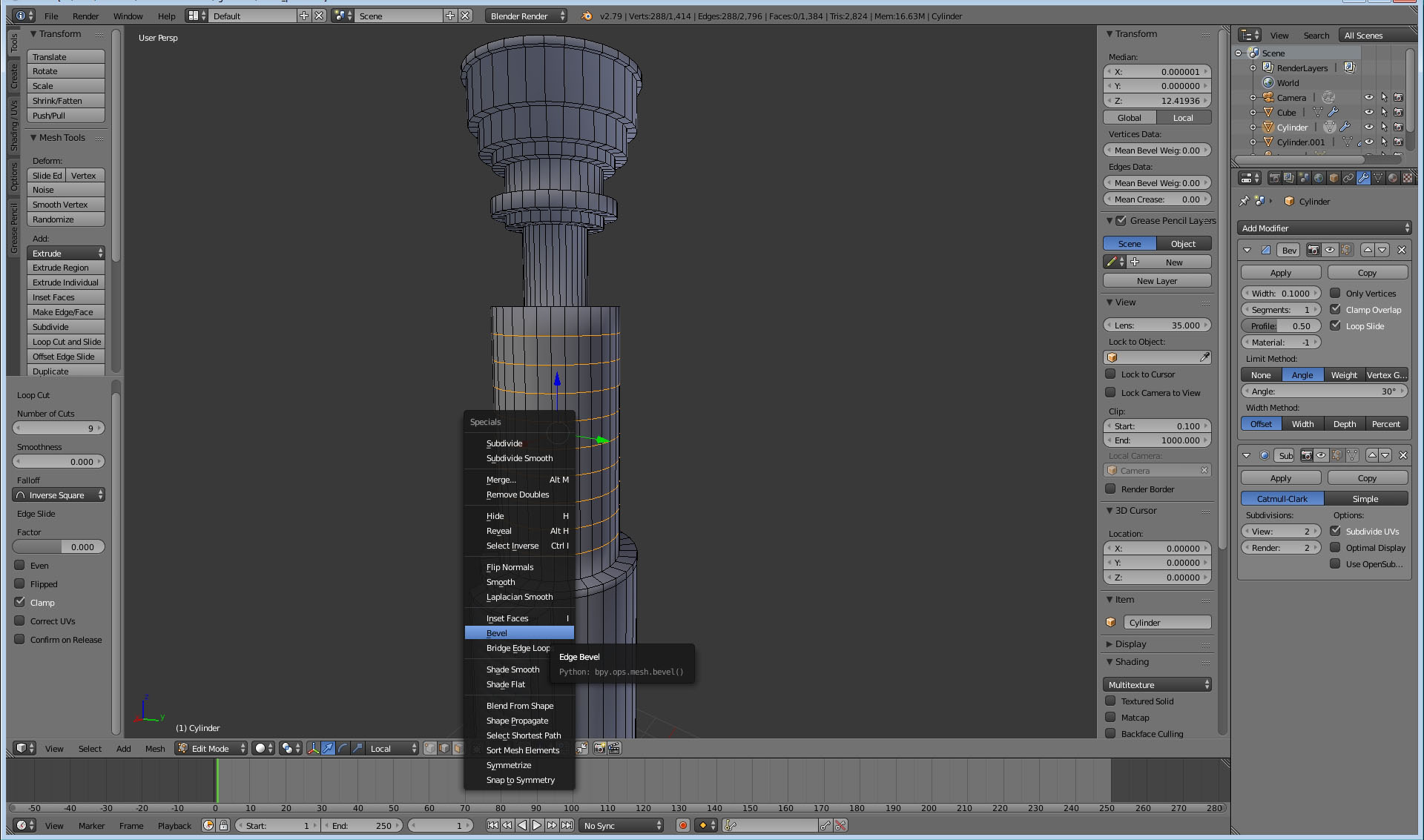Open the Constraints properties tab chain icon
1424x840 pixels.
tap(1348, 178)
